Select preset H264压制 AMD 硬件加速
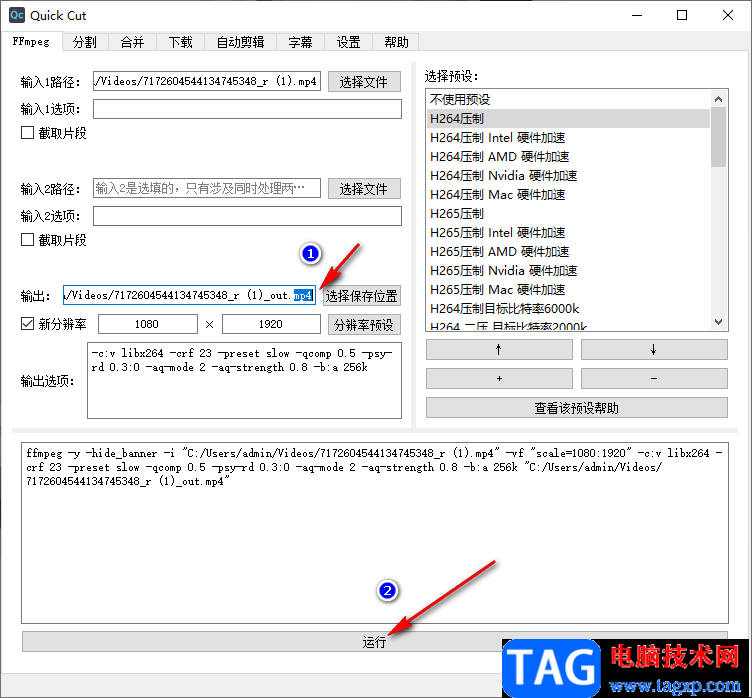The image size is (752, 698). (x=568, y=157)
